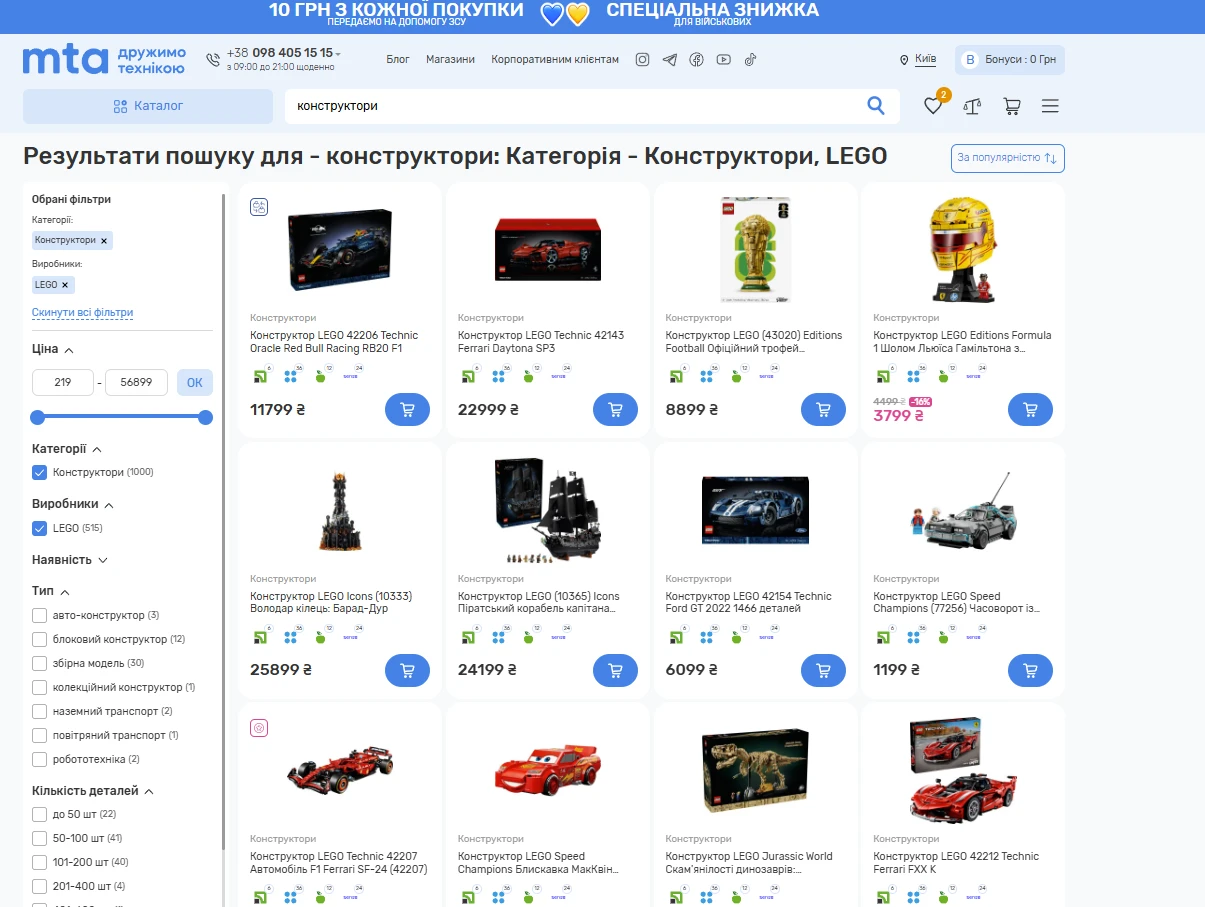Click the maximum price field 56899
This screenshot has width=1205, height=907.
(136, 382)
